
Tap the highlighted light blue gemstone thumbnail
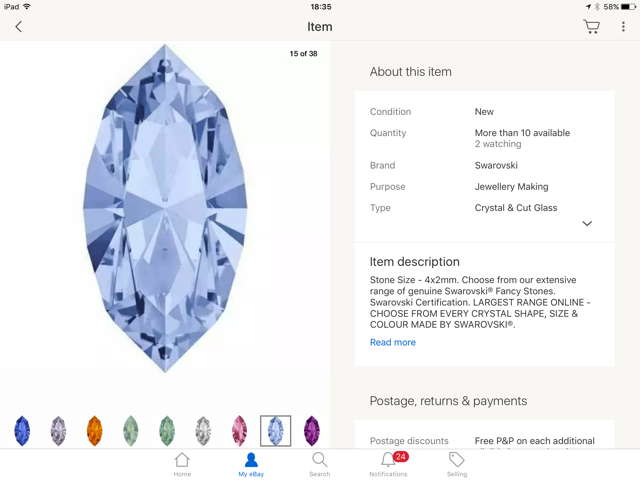pos(276,431)
